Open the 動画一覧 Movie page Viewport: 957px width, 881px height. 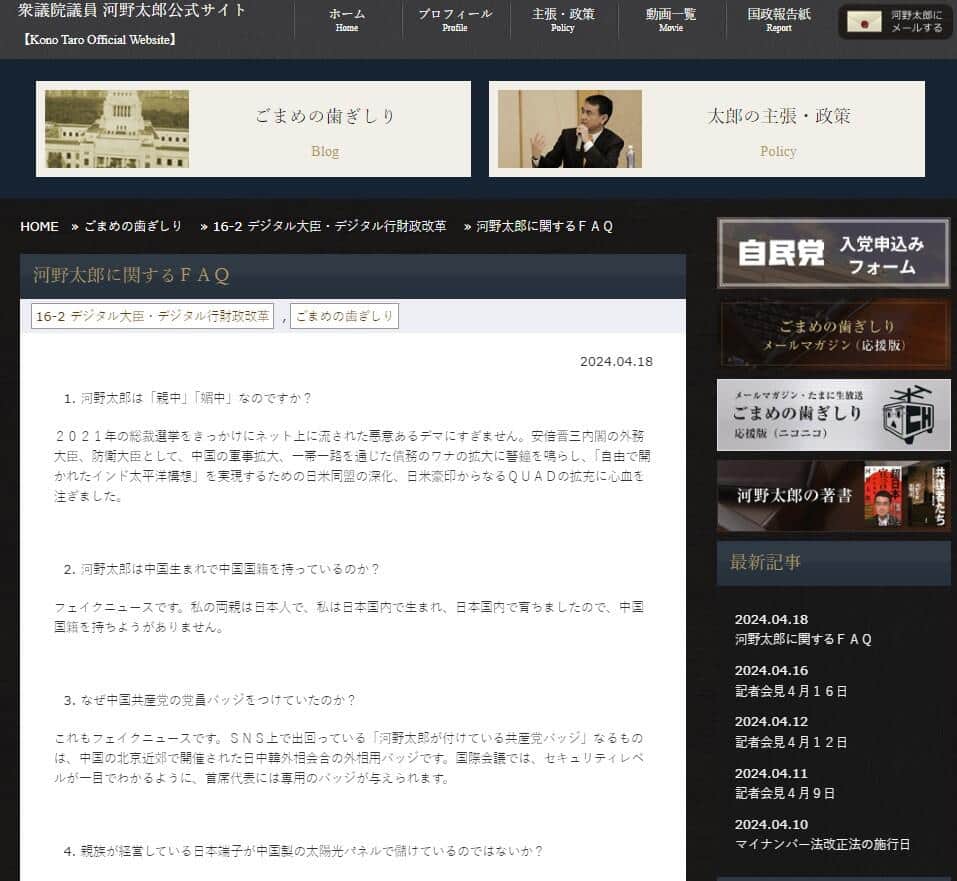pos(670,22)
